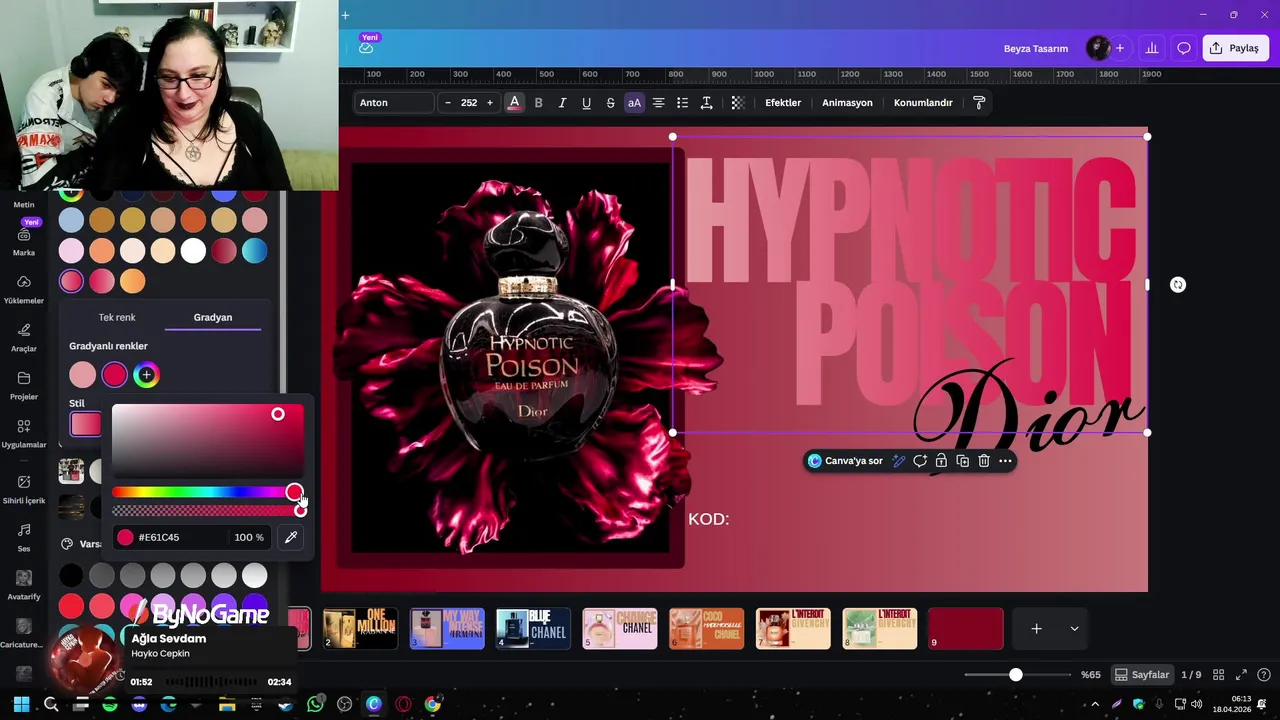Screen dimensions: 1280x720
Task: Increase font size with plus button
Action: click(490, 103)
